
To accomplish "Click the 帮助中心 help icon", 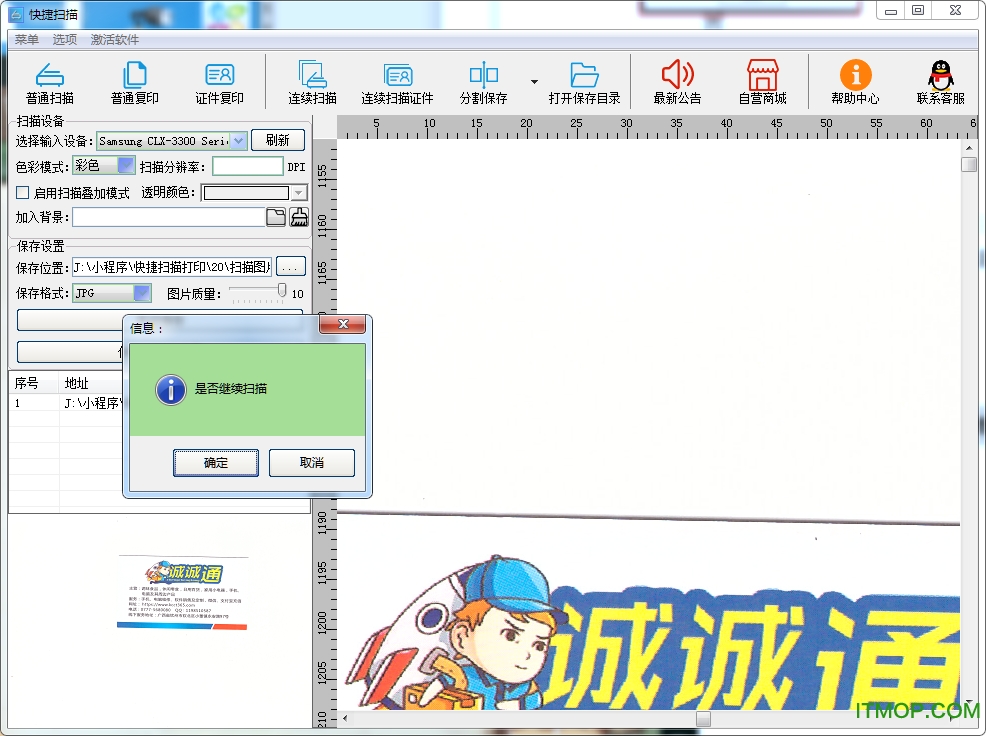I will tap(855, 75).
